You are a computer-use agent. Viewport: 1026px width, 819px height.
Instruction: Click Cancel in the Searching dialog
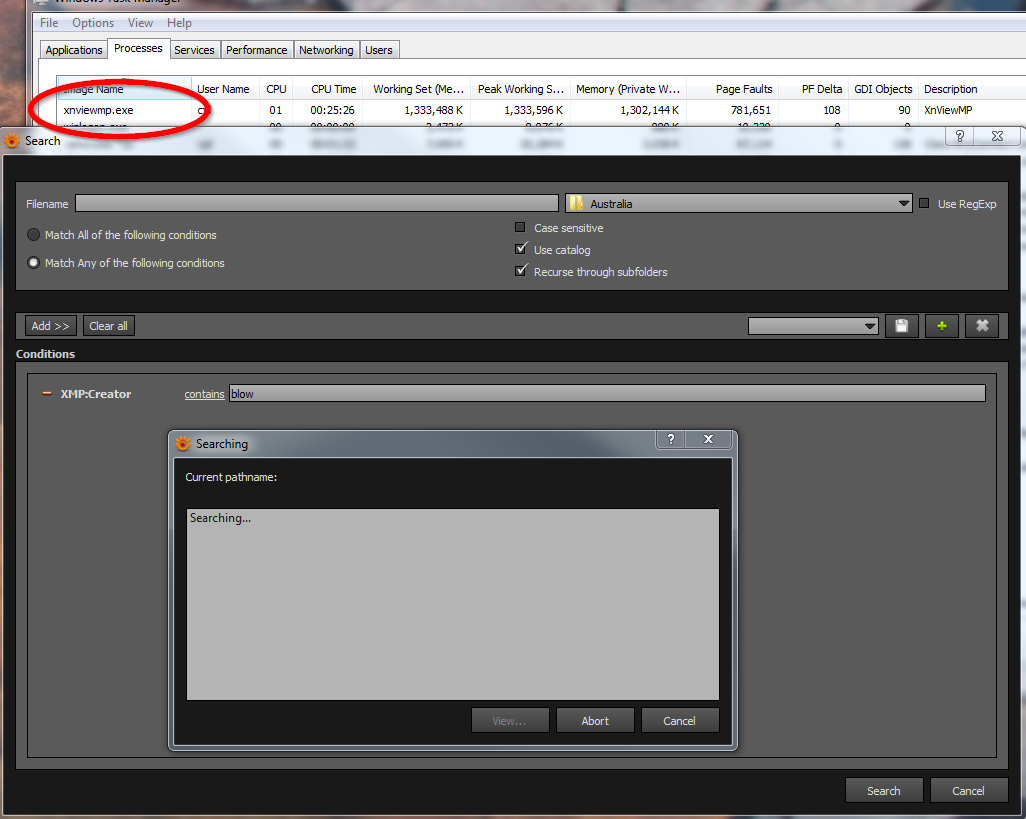(680, 720)
